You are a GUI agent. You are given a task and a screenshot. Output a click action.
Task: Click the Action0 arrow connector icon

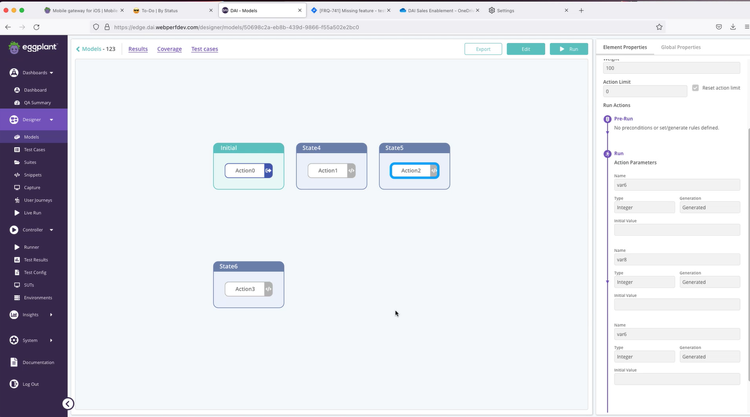click(x=268, y=171)
